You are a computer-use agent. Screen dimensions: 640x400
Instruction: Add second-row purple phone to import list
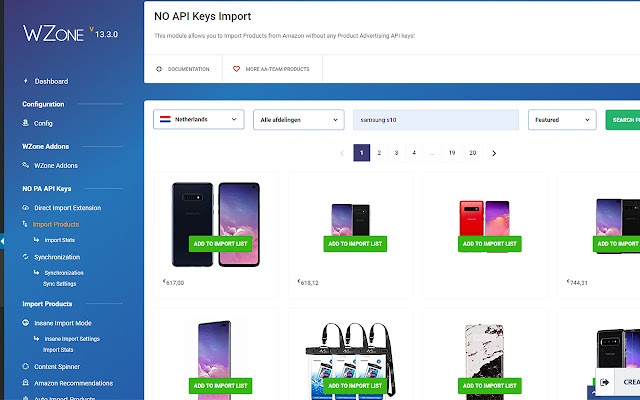(x=220, y=386)
